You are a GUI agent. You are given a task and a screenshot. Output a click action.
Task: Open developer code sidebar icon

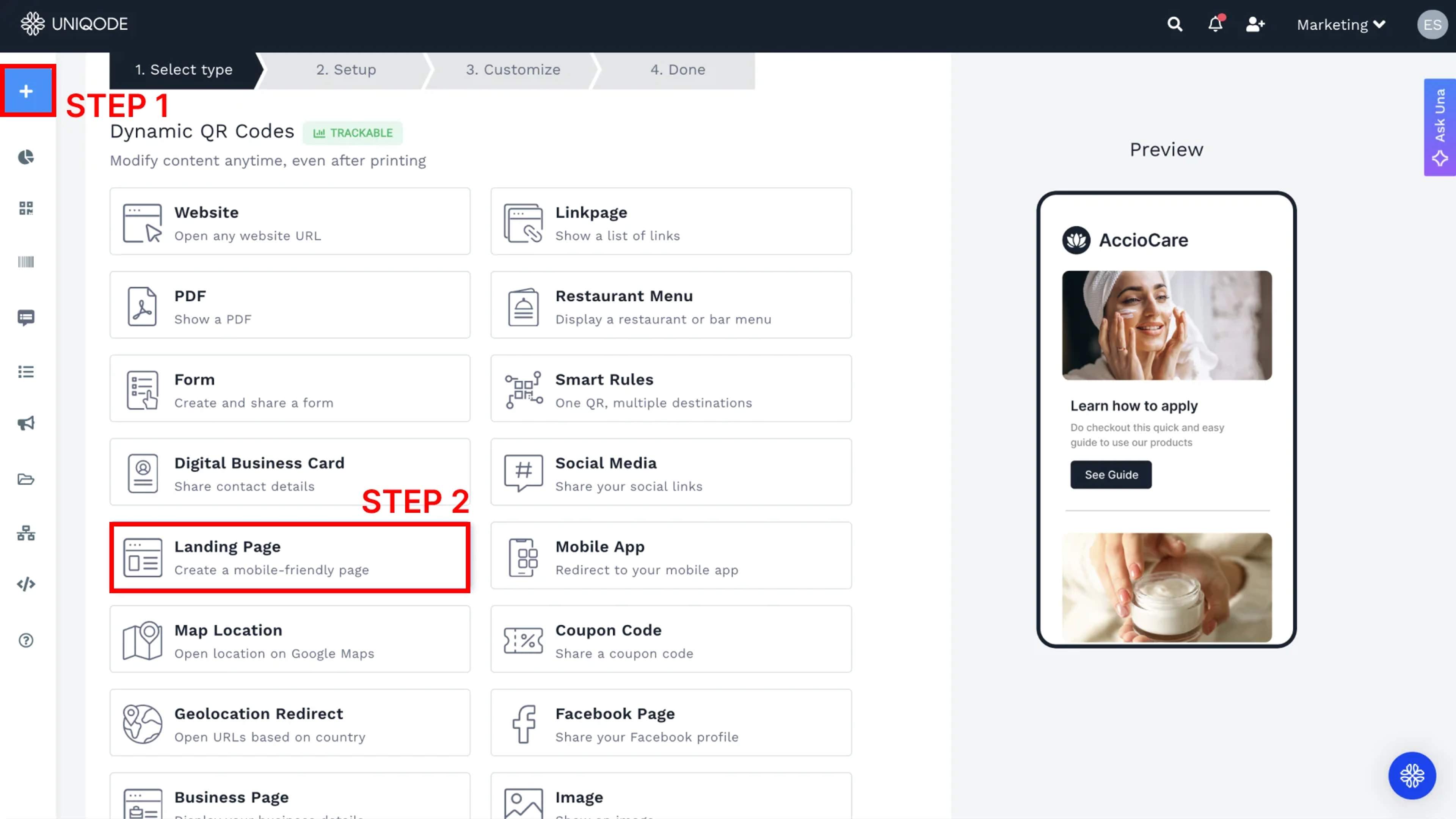click(26, 584)
